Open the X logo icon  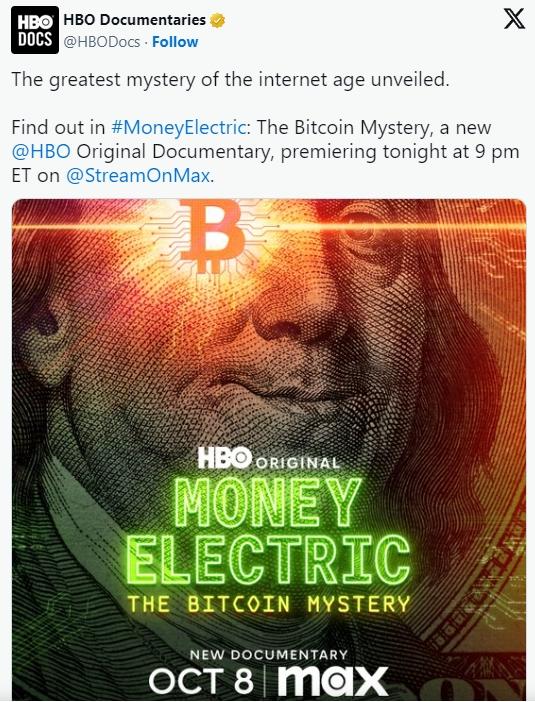click(514, 19)
